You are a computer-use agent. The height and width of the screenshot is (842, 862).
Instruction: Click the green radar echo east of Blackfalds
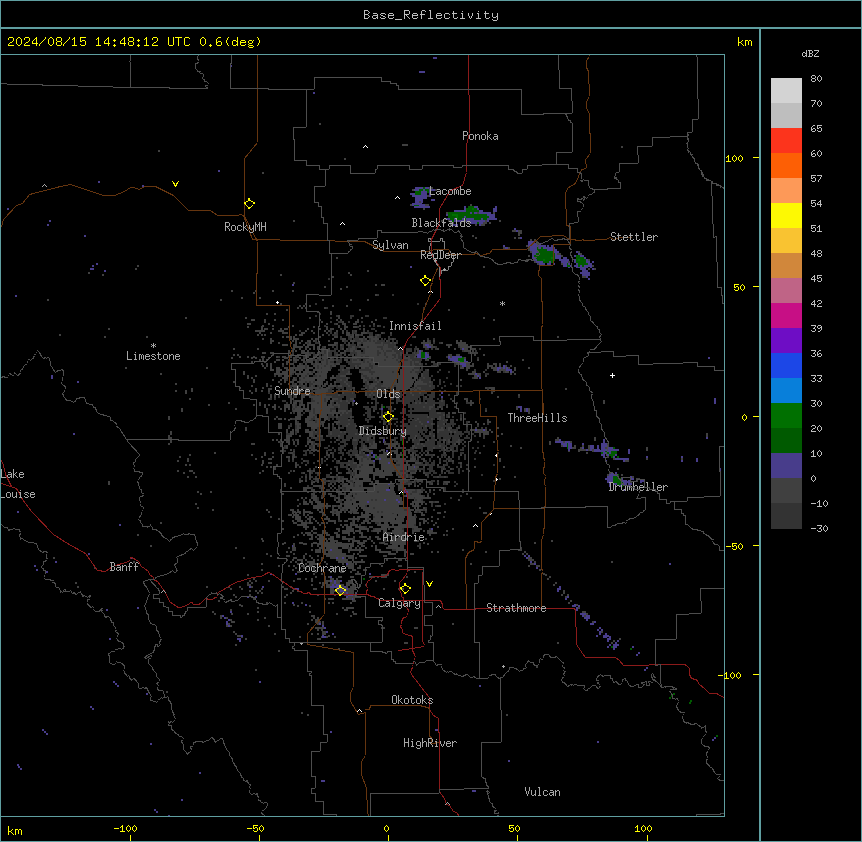click(x=469, y=214)
